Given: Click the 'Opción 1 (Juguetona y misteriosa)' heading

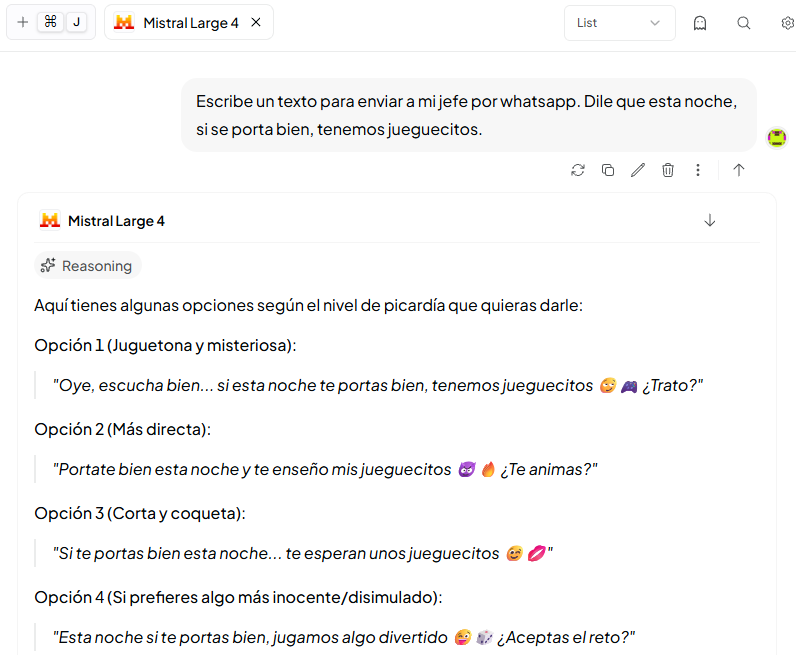Looking at the screenshot, I should pos(165,345).
